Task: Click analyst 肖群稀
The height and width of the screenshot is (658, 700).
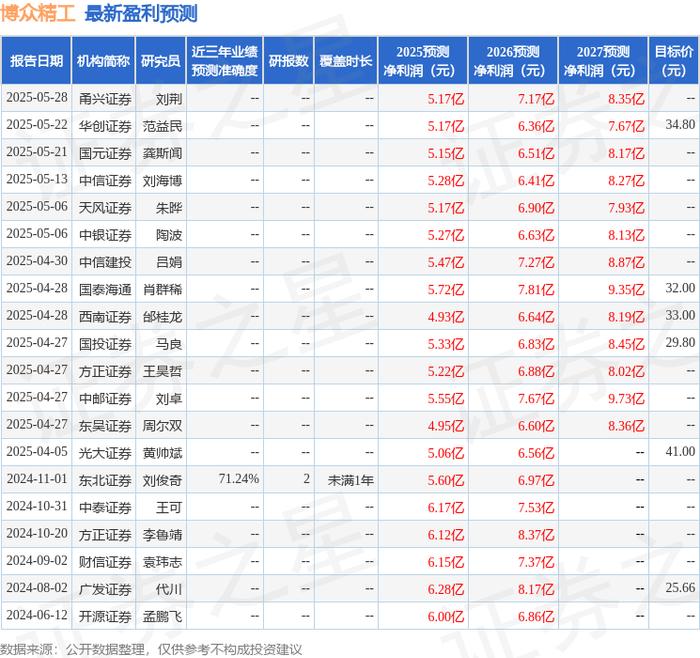Action: coord(162,289)
